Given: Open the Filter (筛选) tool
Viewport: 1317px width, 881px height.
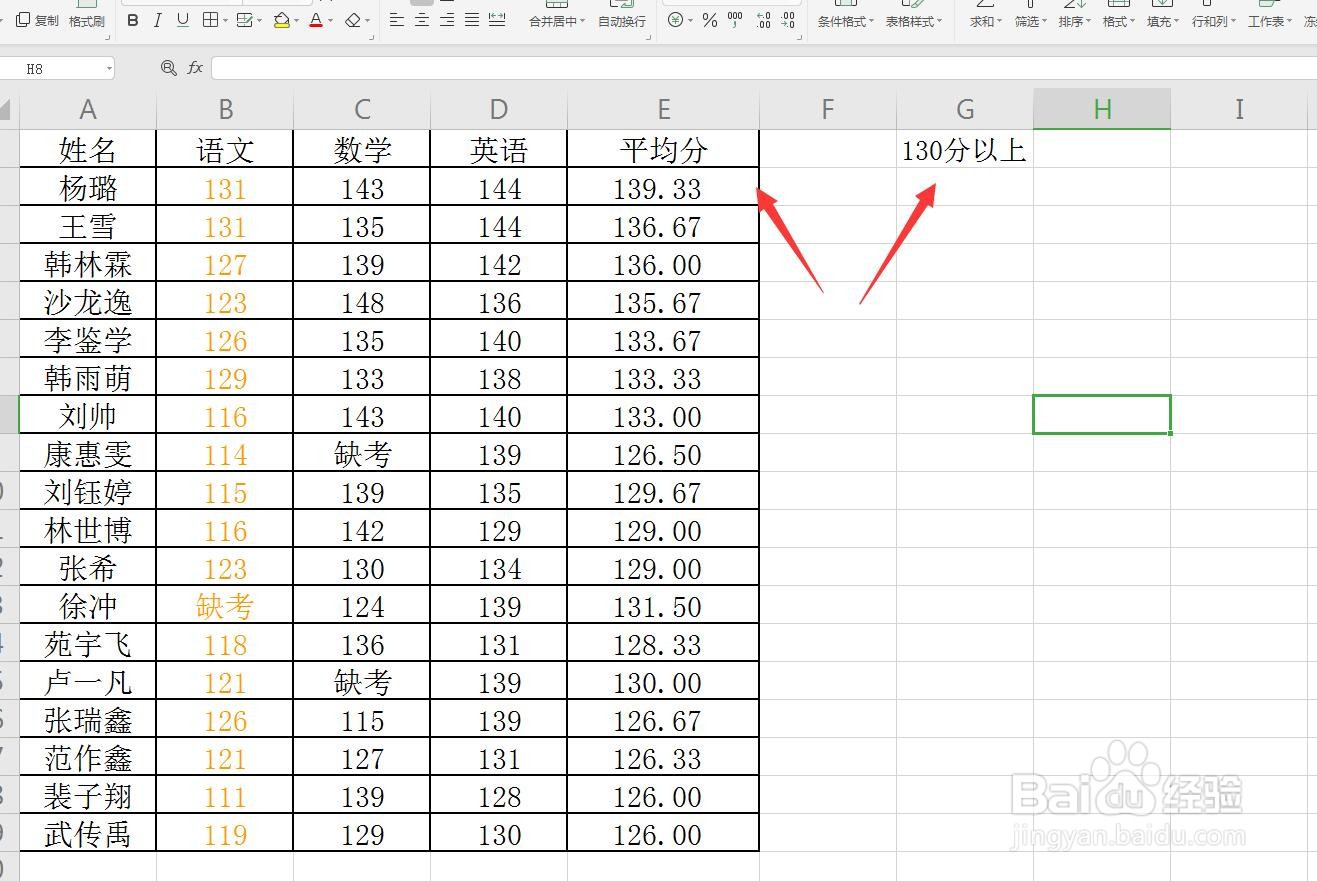Looking at the screenshot, I should (x=1026, y=20).
